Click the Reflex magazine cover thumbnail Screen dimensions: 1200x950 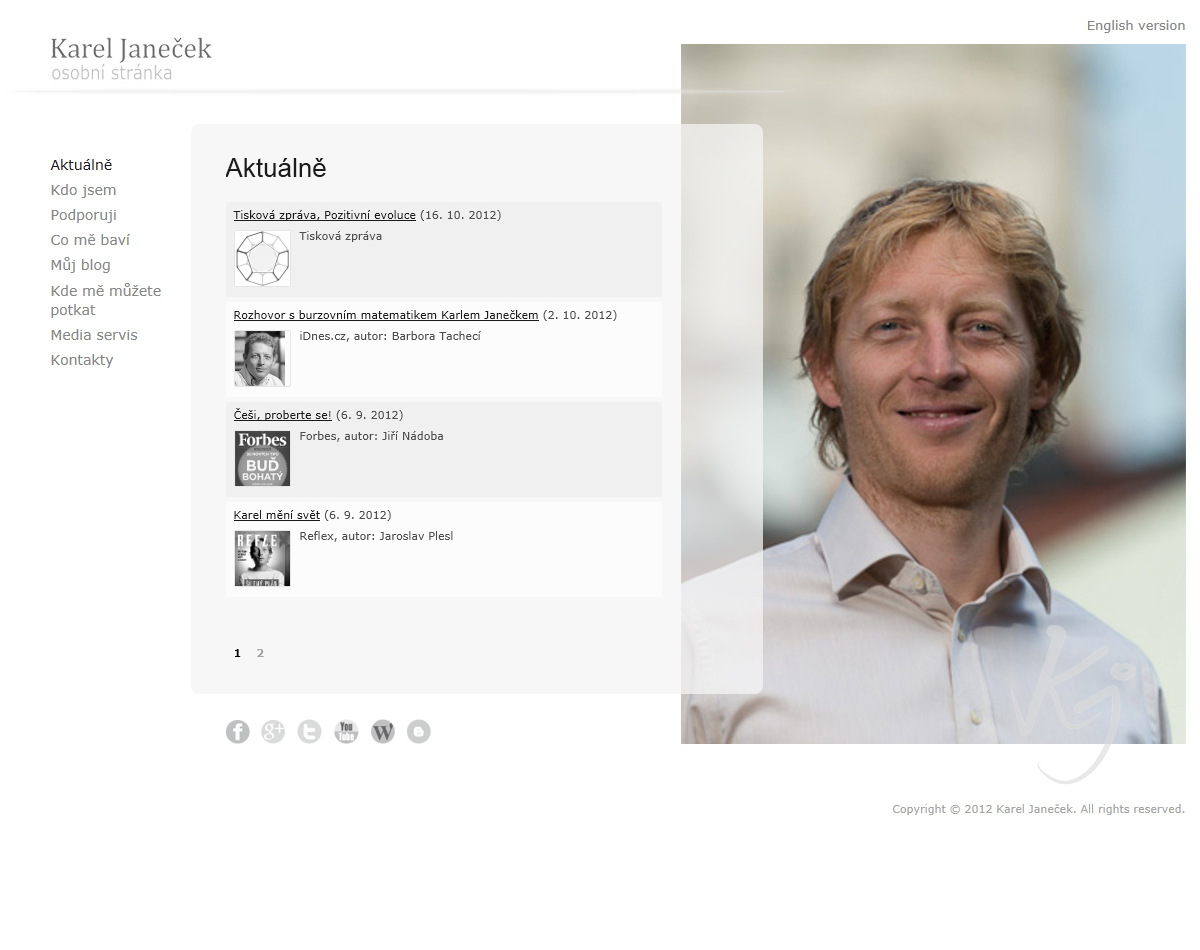pos(262,558)
